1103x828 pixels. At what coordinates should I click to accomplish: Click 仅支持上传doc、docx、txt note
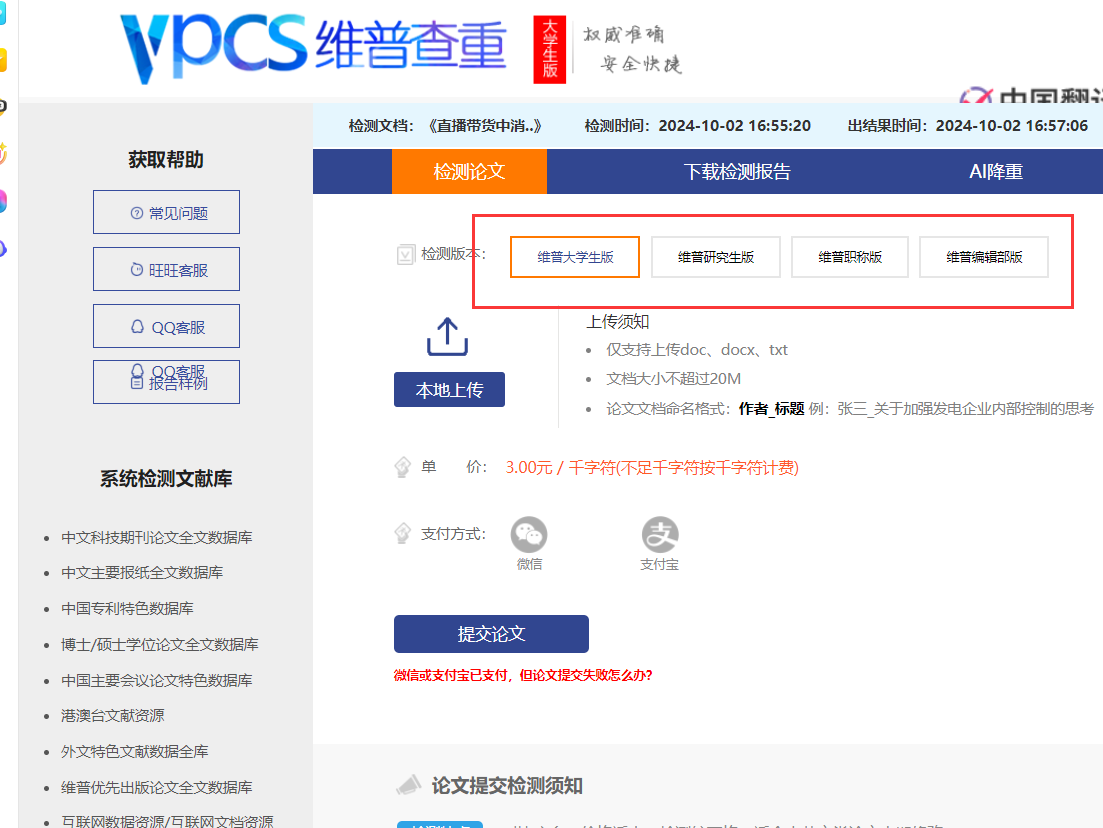[x=696, y=350]
